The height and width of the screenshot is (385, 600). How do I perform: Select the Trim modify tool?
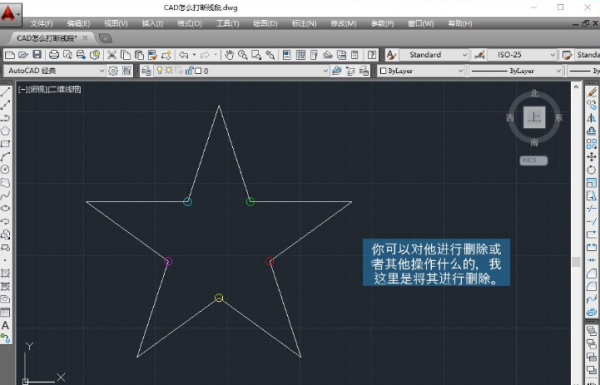click(592, 209)
